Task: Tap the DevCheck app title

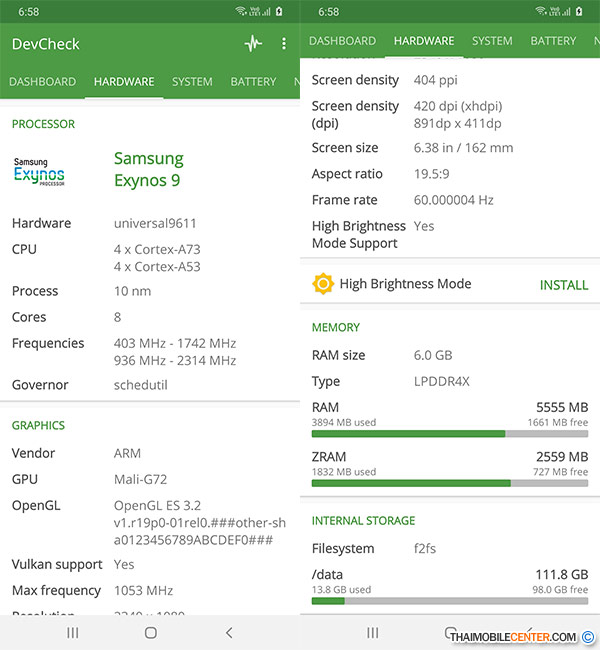Action: (46, 44)
